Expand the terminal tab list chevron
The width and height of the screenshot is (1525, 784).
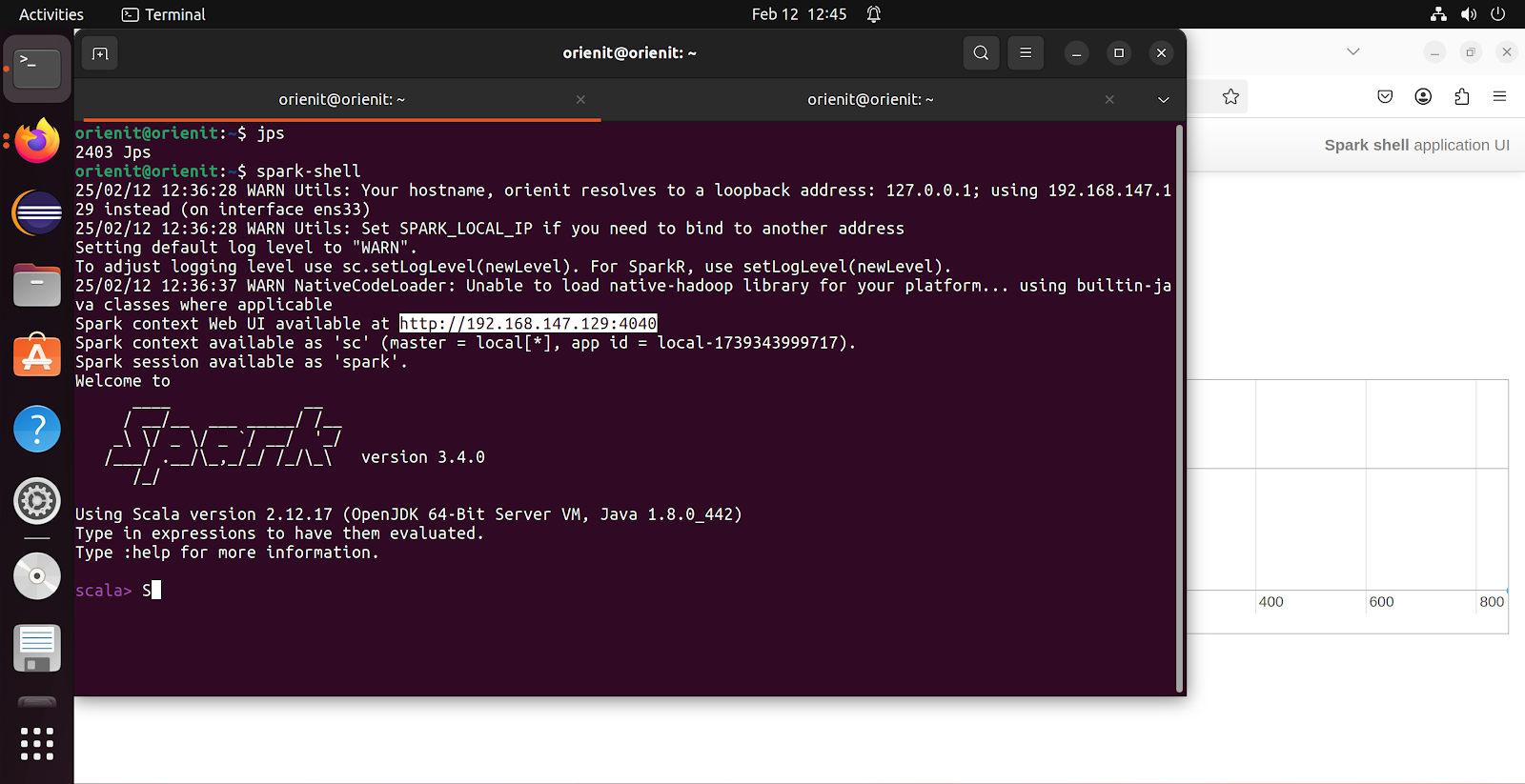(x=1163, y=99)
